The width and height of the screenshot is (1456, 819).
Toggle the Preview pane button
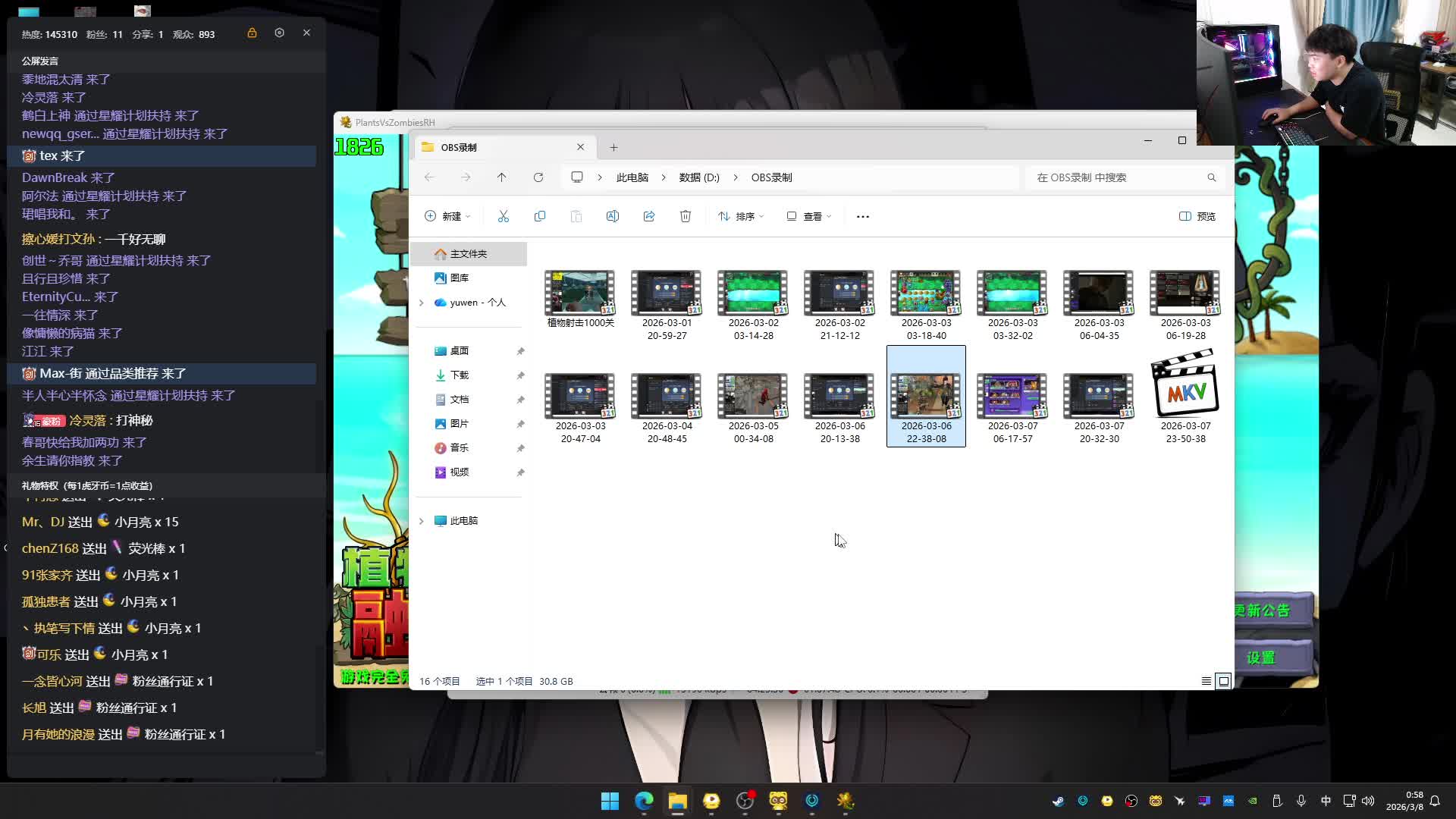coord(1197,216)
